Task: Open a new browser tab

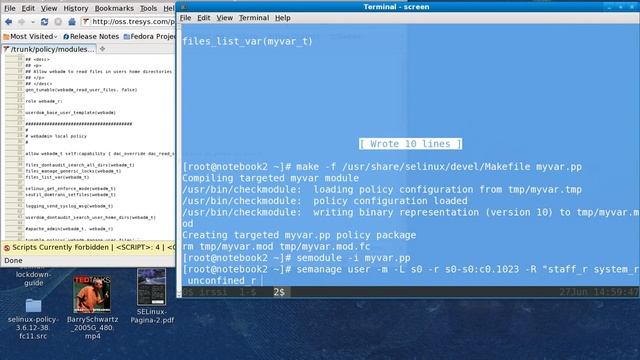Action: pyautogui.click(x=102, y=49)
